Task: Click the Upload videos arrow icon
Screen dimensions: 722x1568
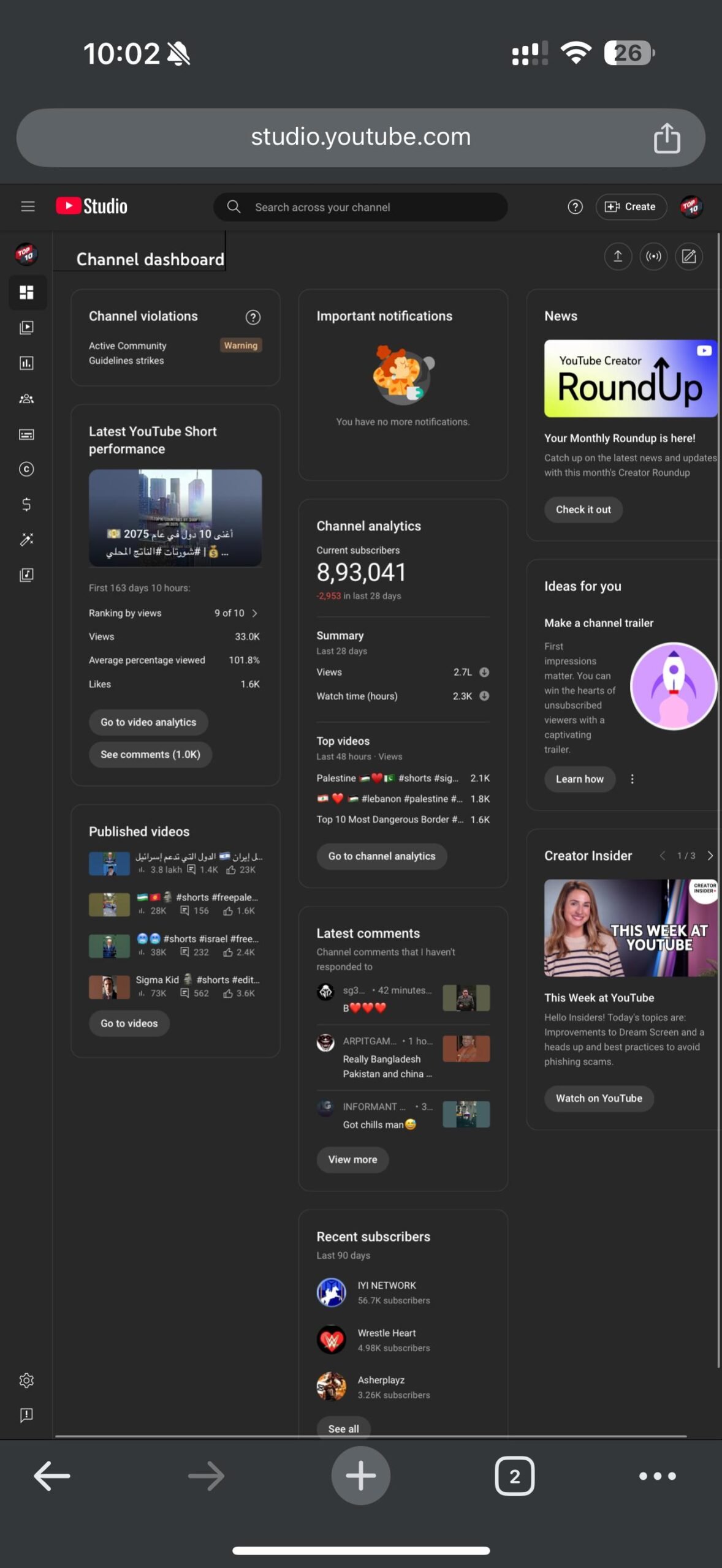Action: 618,256
